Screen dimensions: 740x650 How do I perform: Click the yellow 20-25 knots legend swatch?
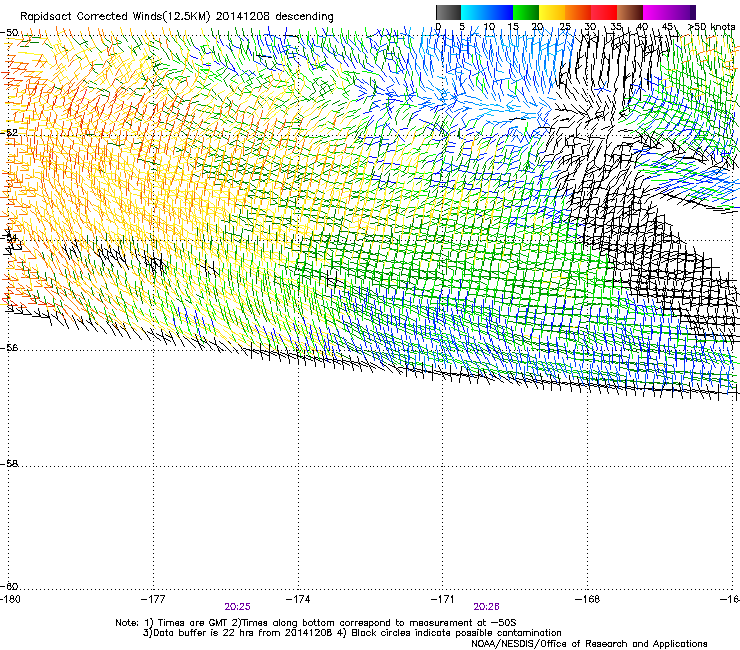[551, 12]
